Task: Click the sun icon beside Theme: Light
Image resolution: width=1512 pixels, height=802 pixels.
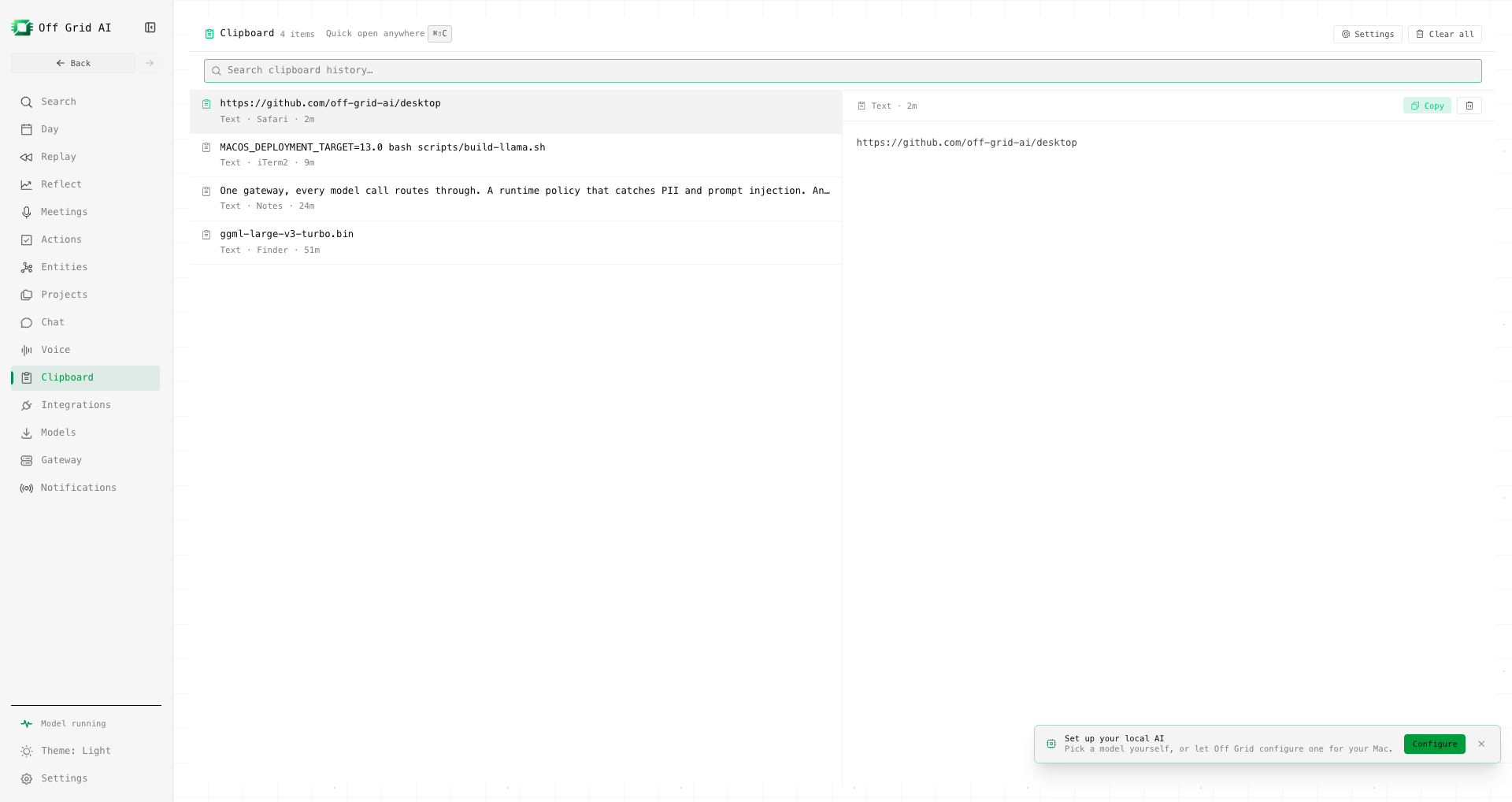Action: coord(27,751)
